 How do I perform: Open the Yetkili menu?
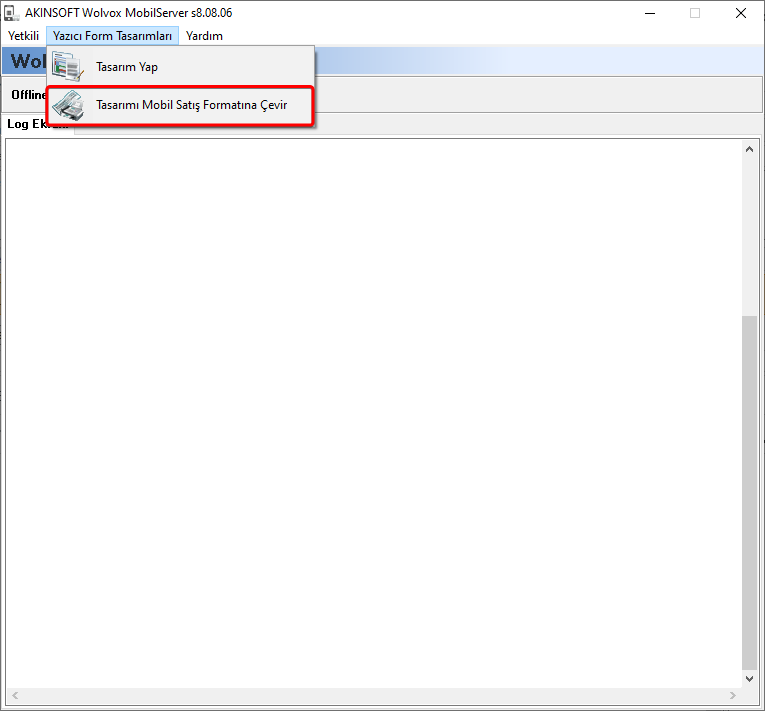(x=23, y=36)
